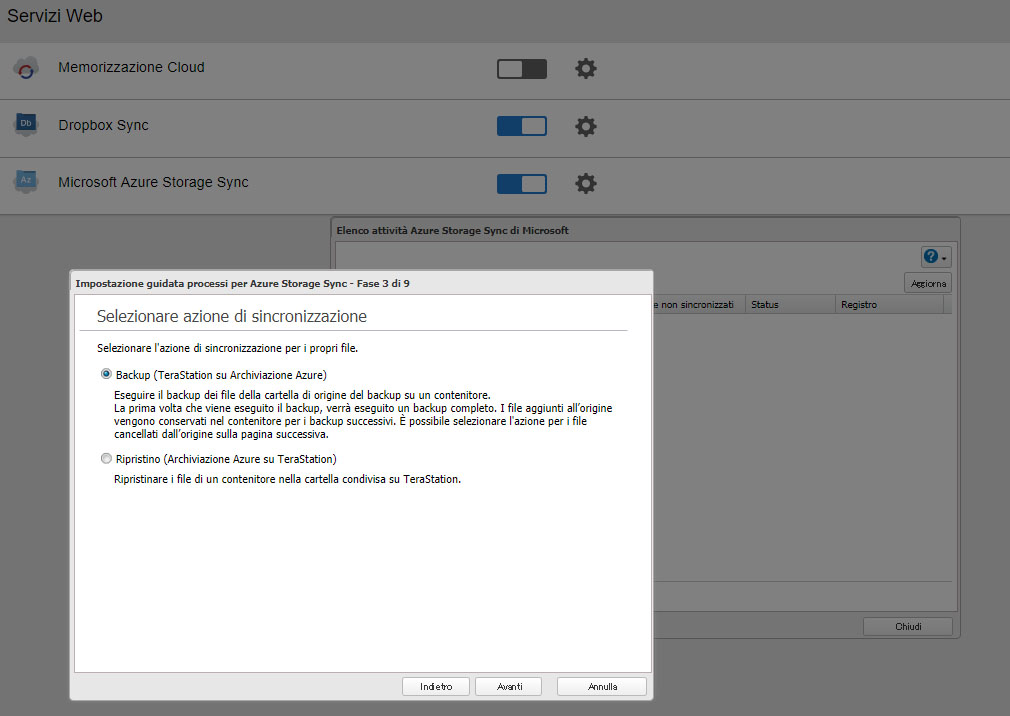Click the Aggiorna refresh button
The height and width of the screenshot is (716, 1010).
click(927, 284)
